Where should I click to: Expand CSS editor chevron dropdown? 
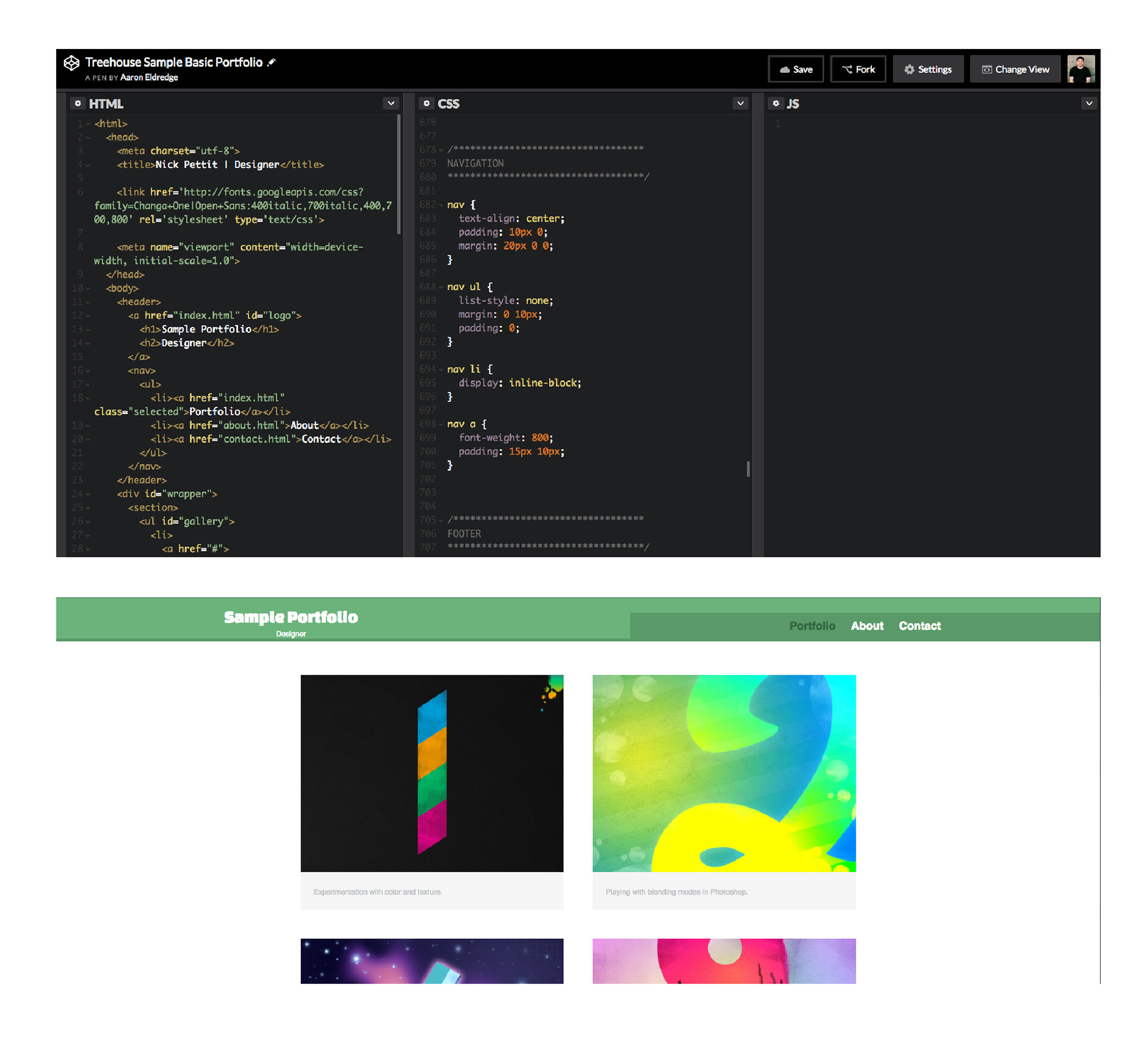point(740,103)
